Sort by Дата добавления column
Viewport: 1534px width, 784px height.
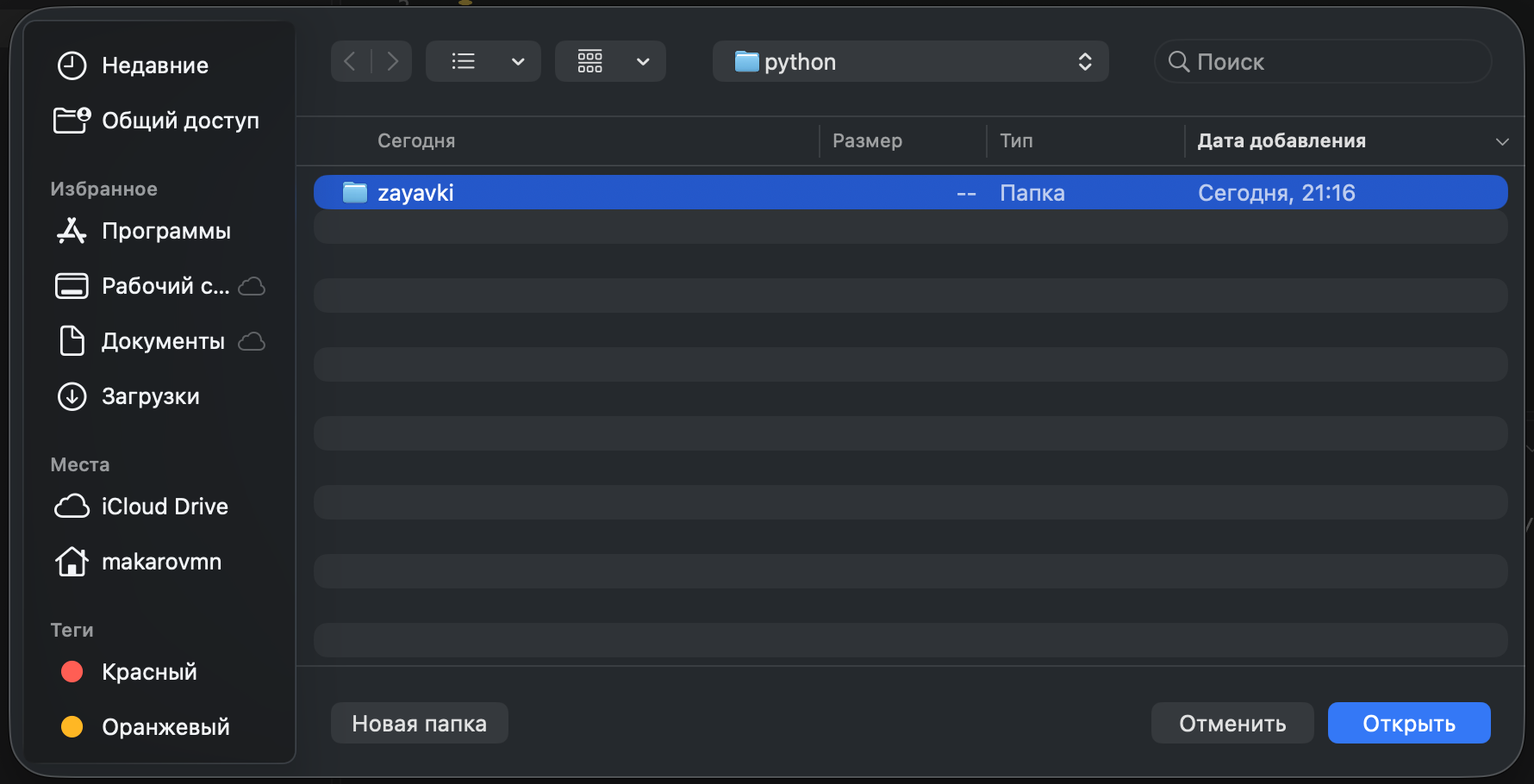(x=1281, y=140)
